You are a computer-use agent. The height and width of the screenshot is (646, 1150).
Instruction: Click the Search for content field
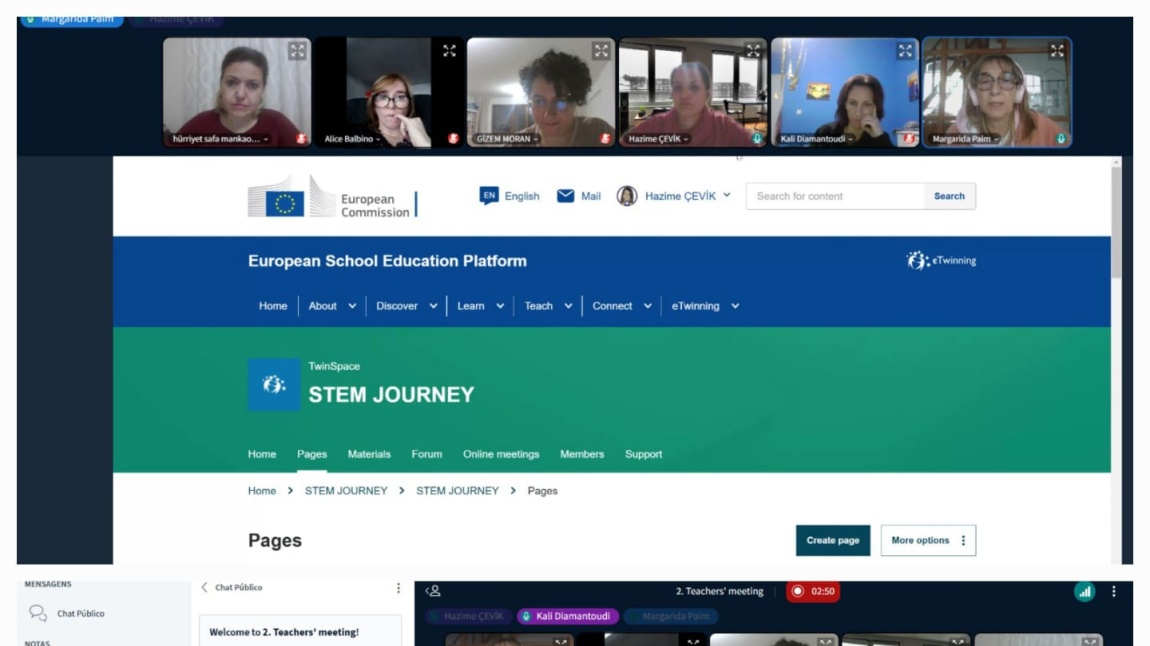(x=835, y=196)
